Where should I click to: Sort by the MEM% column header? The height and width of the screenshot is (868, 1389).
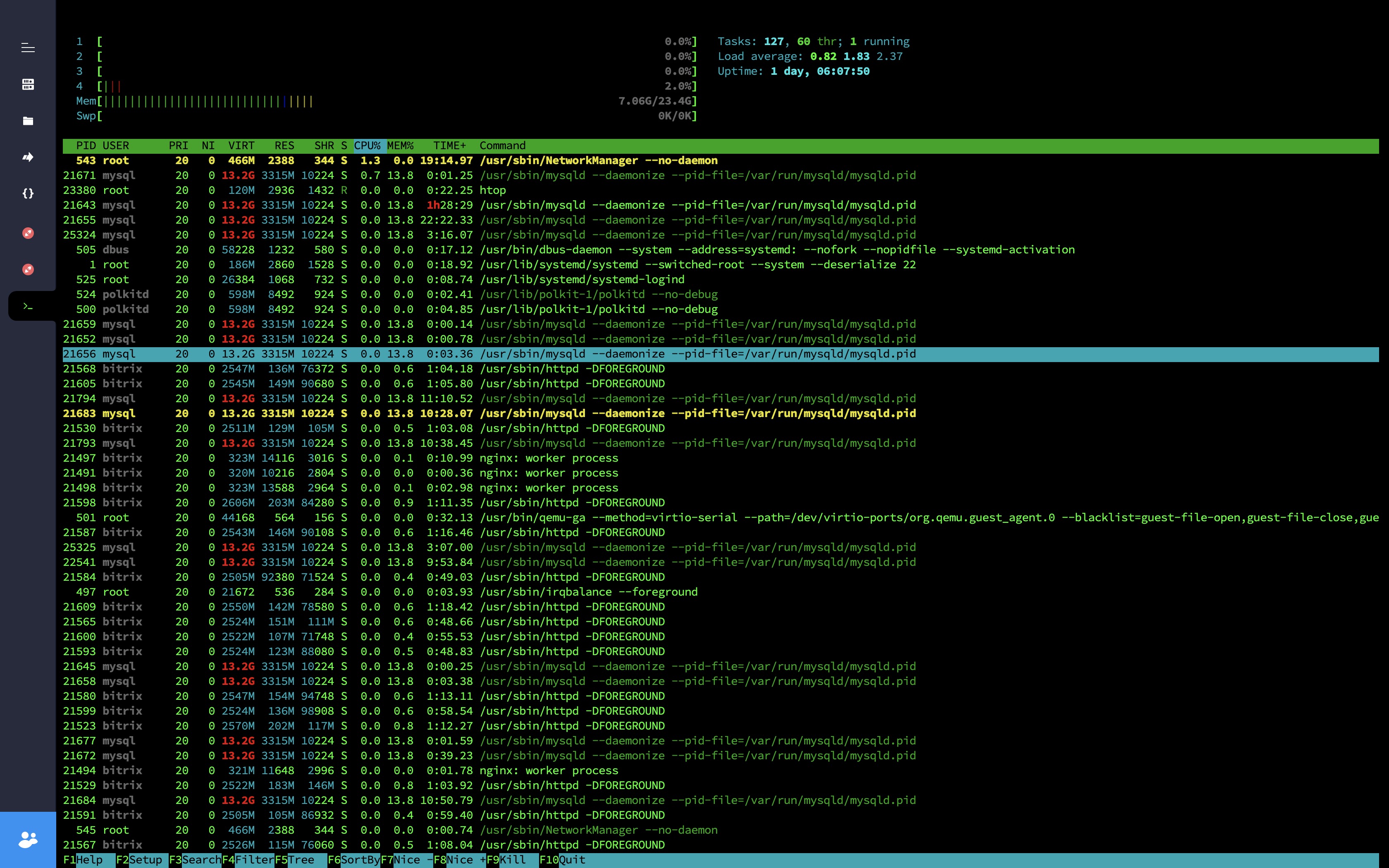400,146
